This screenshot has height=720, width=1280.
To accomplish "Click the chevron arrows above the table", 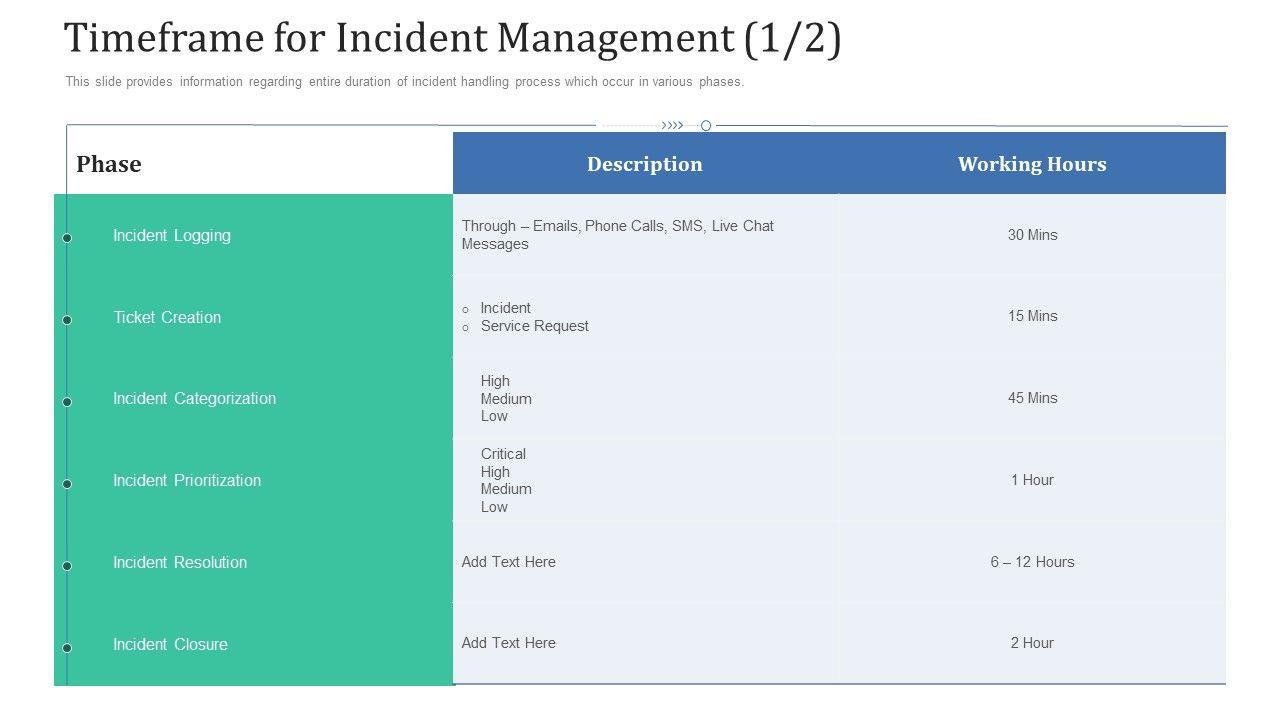I will (x=673, y=126).
